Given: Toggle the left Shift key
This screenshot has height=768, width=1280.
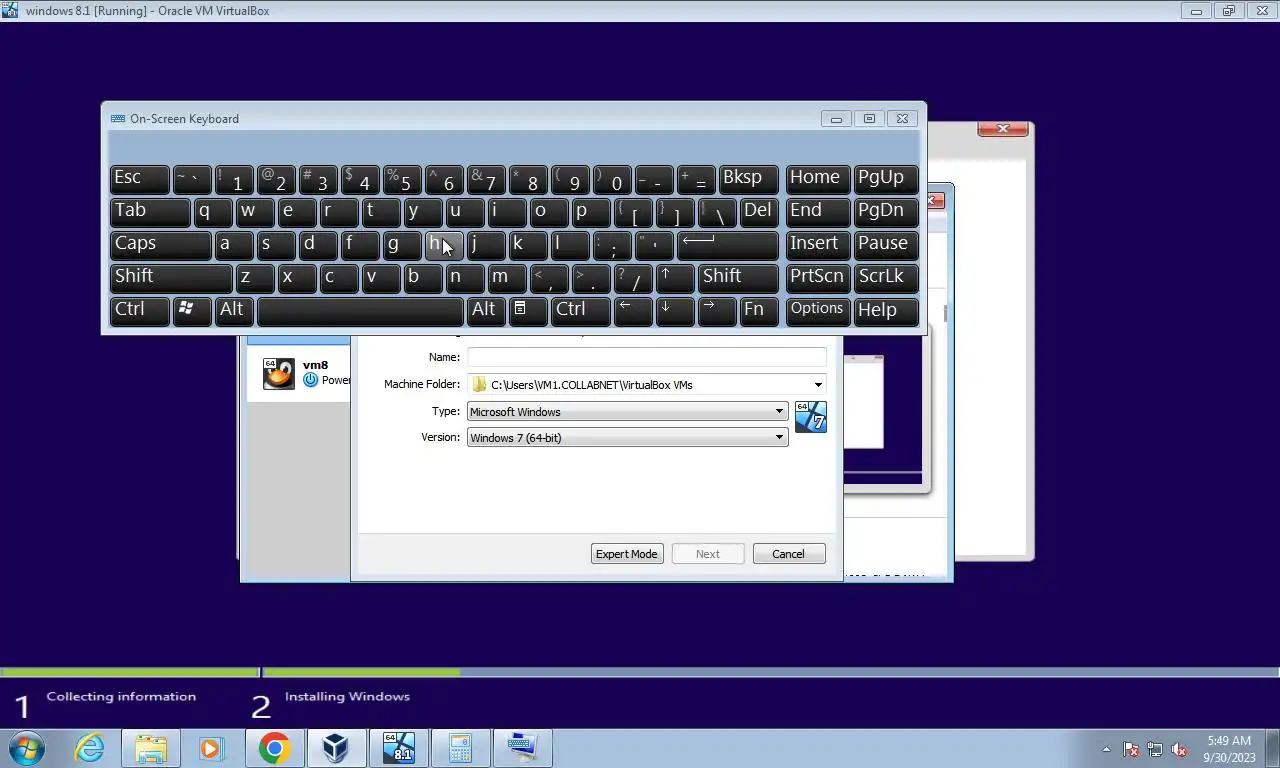Looking at the screenshot, I should (x=171, y=278).
